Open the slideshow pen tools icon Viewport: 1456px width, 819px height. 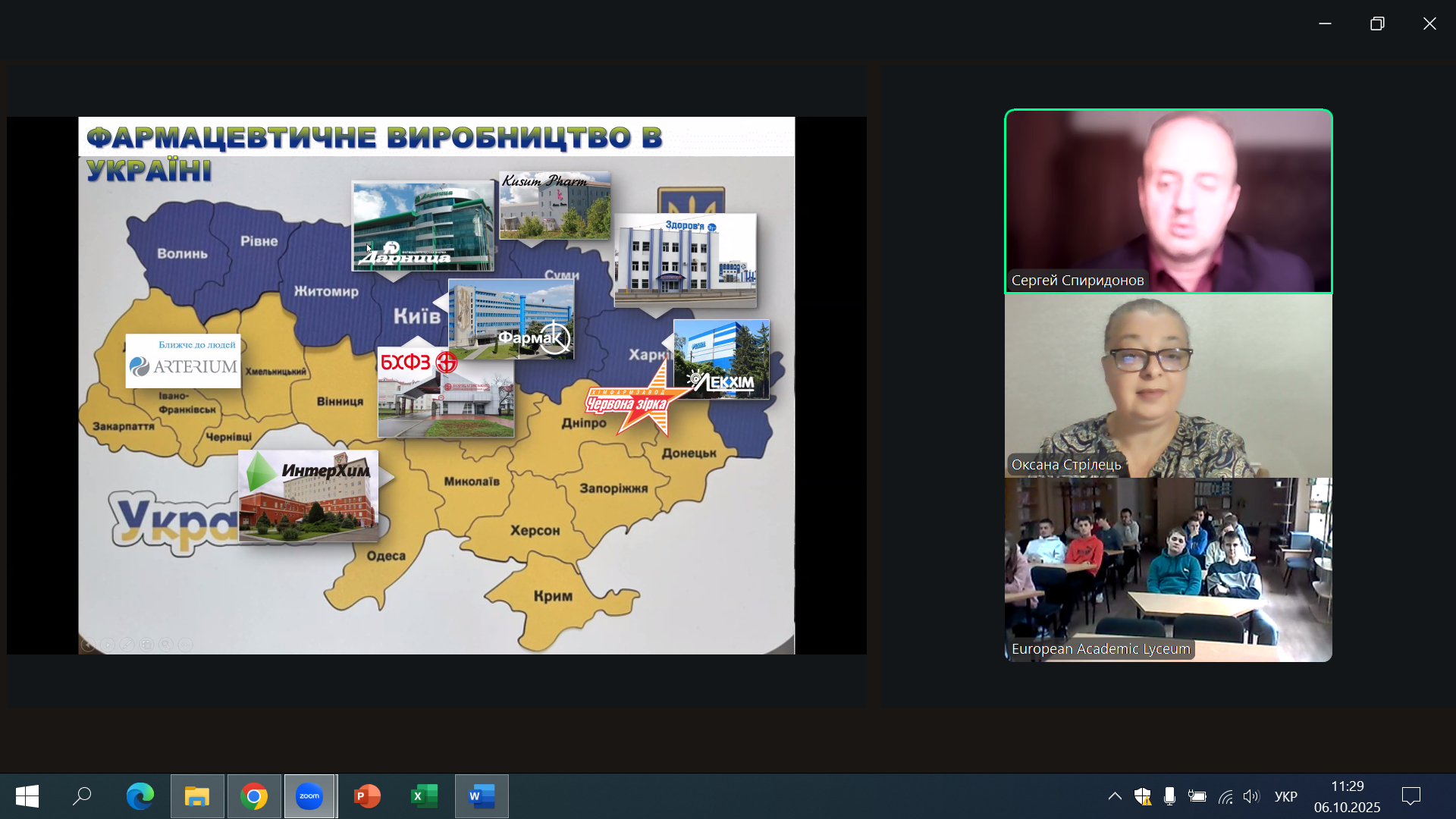[x=127, y=645]
